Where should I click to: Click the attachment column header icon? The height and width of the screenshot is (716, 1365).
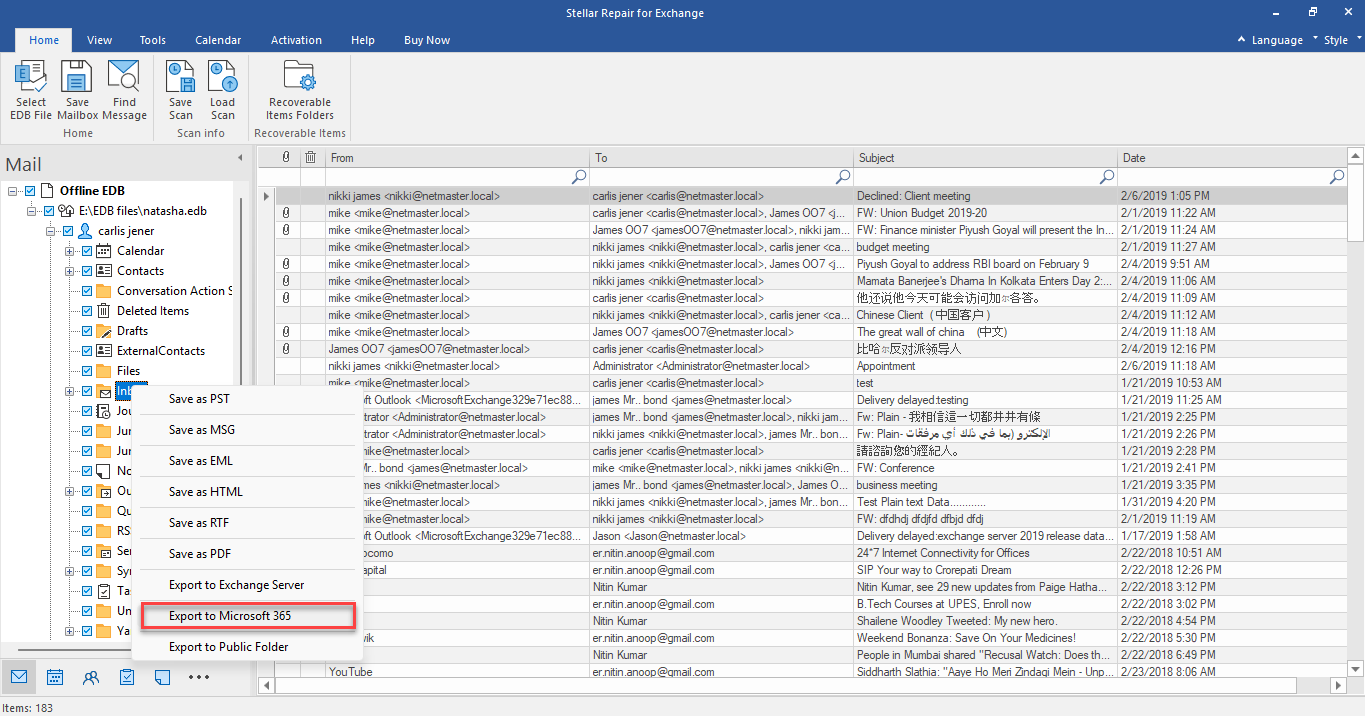pyautogui.click(x=286, y=157)
